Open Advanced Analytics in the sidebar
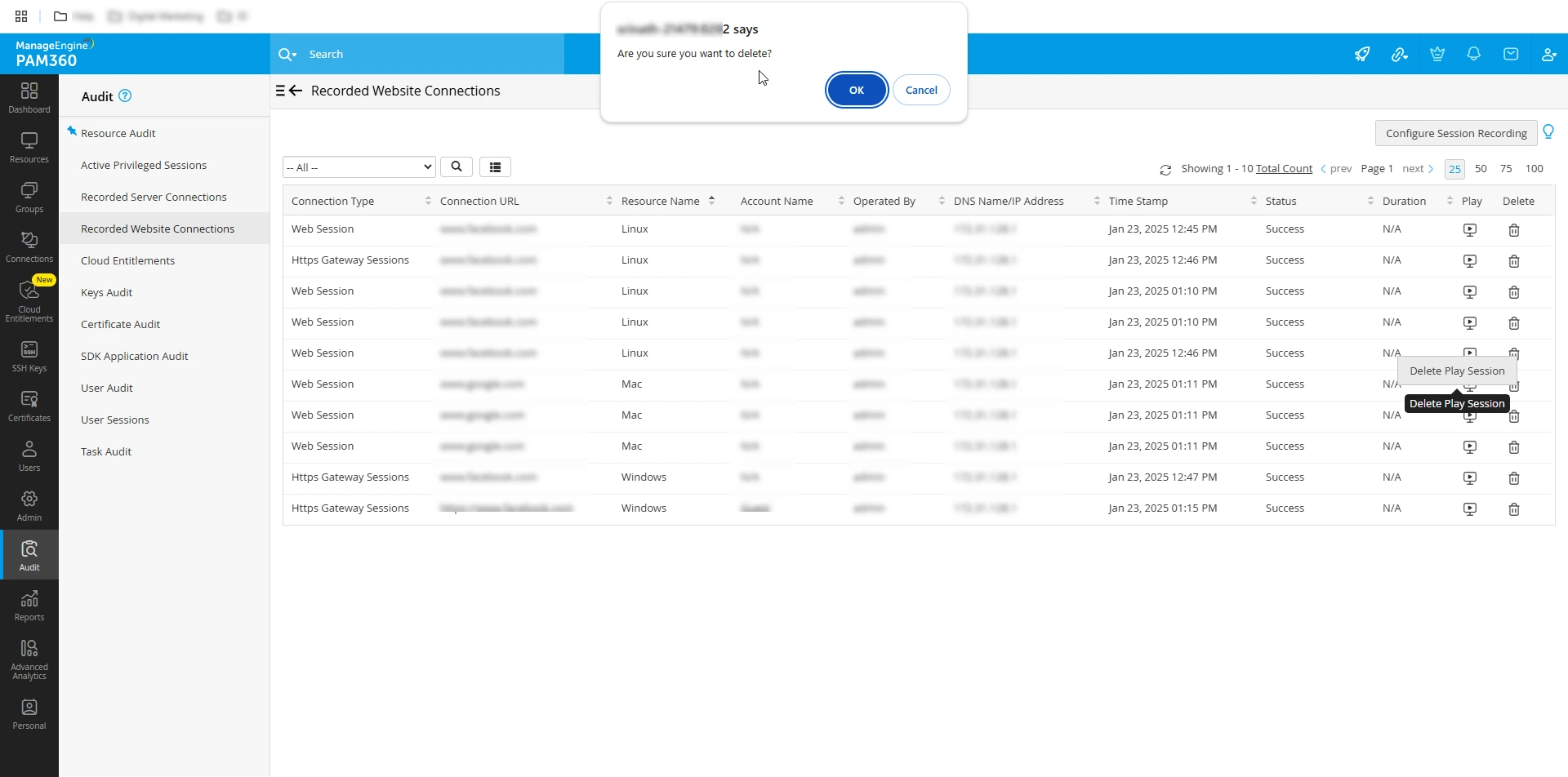Screen dimensions: 1568x777 29,659
